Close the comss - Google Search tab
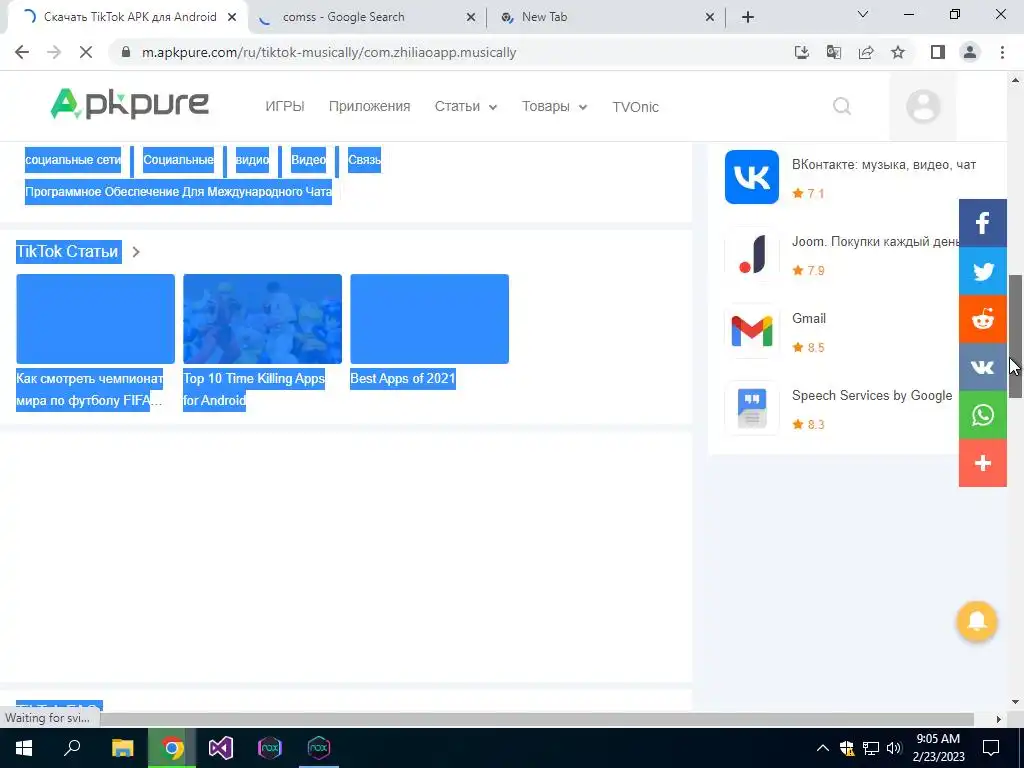The height and width of the screenshot is (768, 1024). (471, 18)
